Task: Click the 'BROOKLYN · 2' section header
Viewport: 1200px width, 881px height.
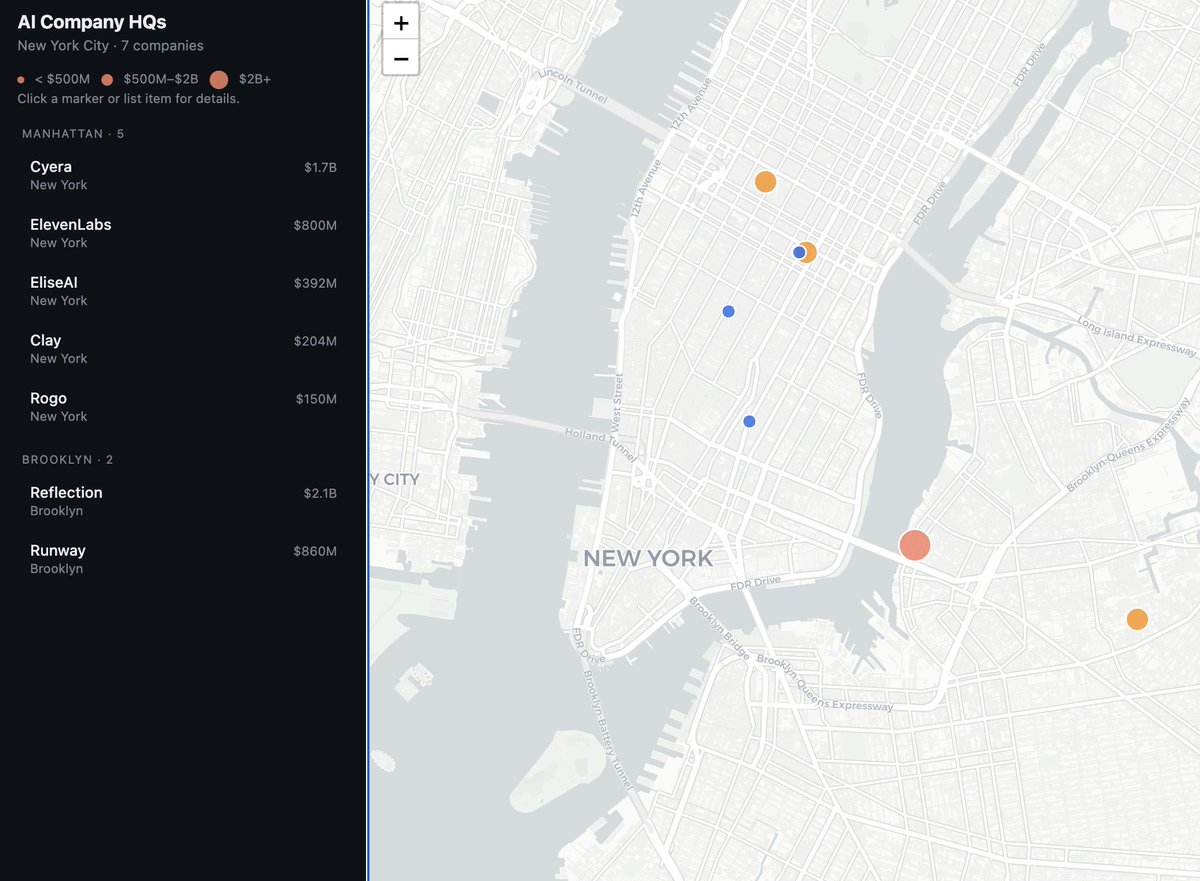Action: coord(68,460)
